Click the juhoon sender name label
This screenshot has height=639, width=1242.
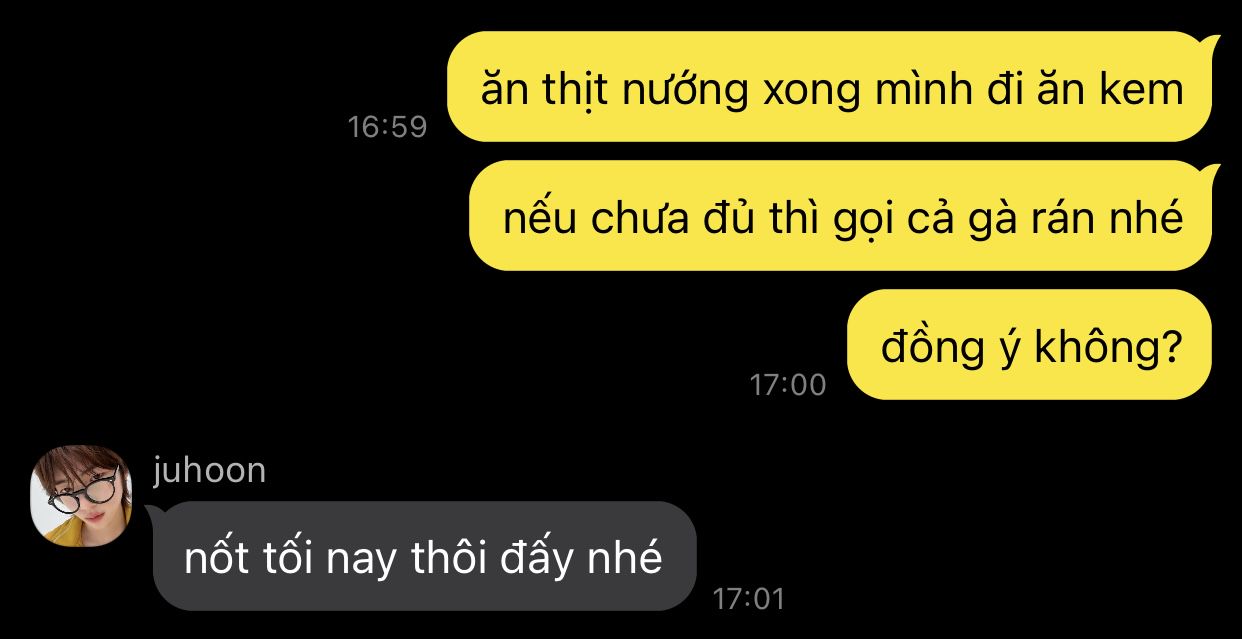click(209, 470)
